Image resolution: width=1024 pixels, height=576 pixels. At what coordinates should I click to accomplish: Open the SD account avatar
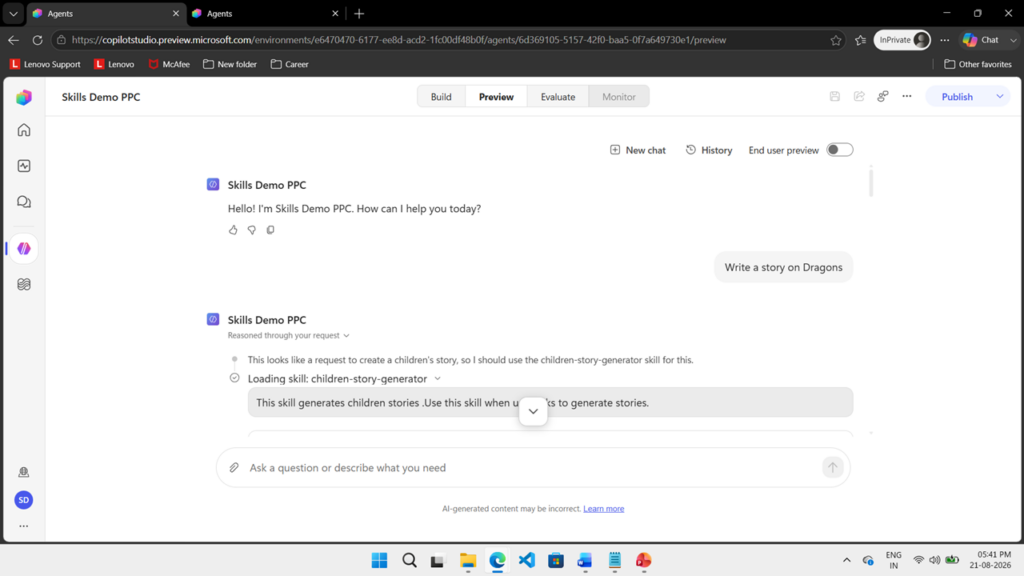[x=24, y=500]
